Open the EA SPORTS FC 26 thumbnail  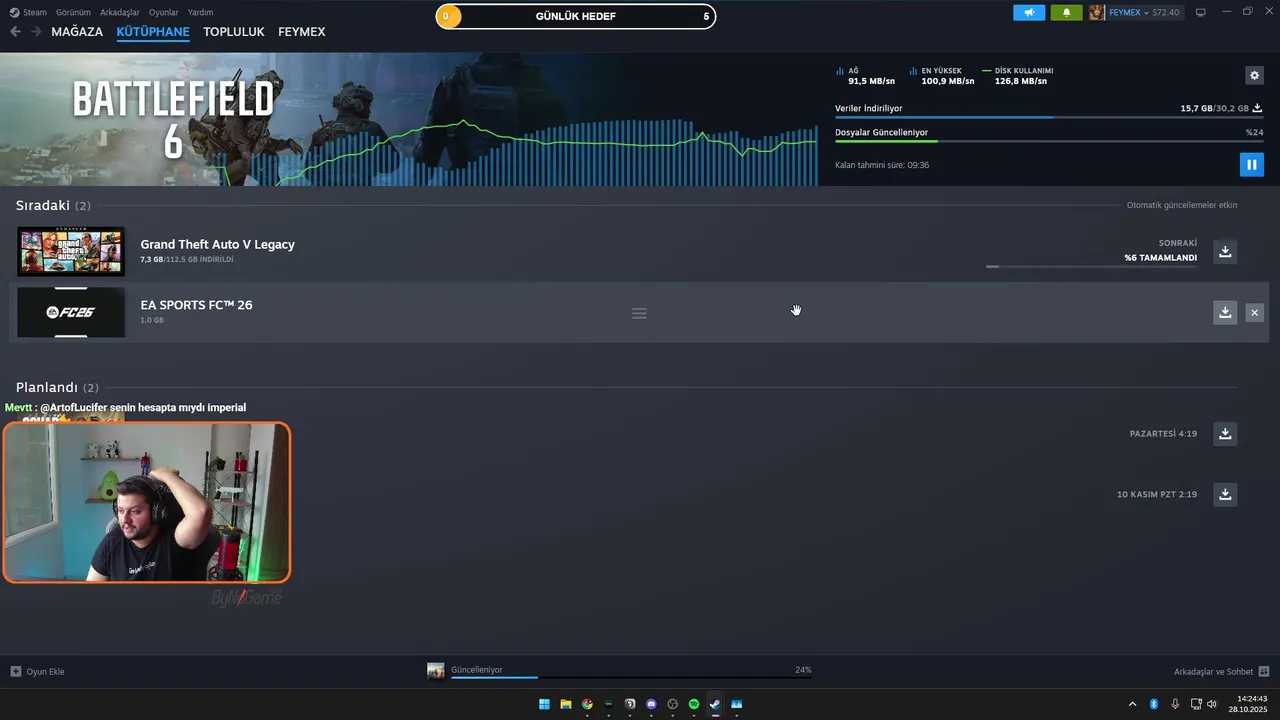71,312
